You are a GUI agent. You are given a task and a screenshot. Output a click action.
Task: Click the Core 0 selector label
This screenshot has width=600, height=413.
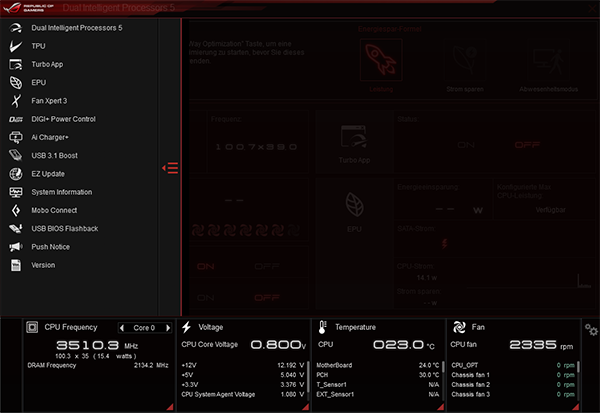coord(144,328)
